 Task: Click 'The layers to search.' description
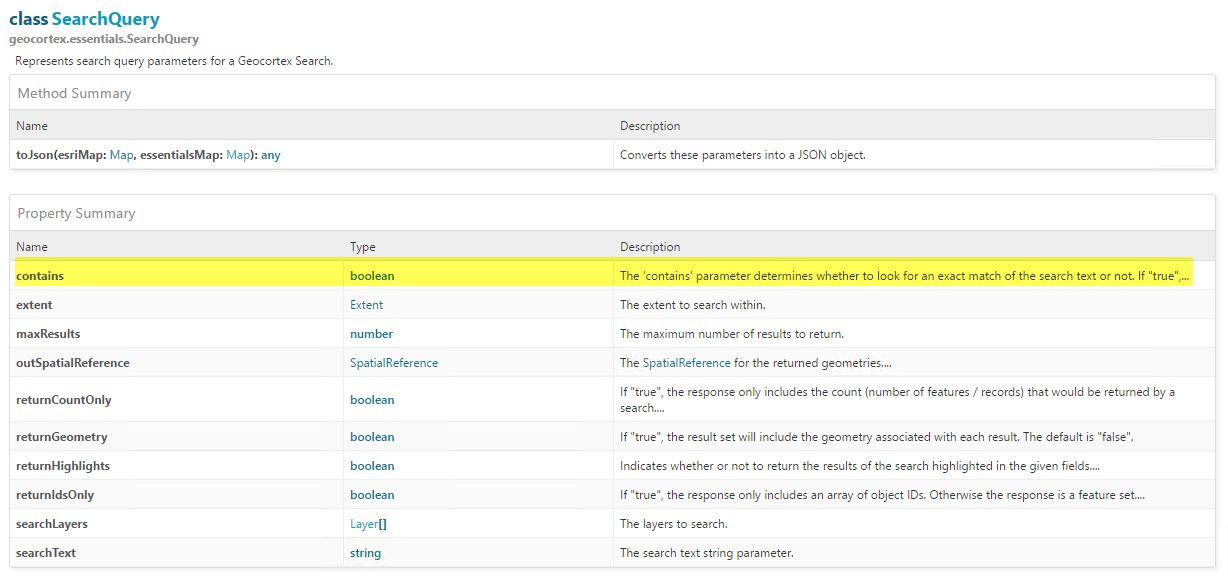pos(674,524)
